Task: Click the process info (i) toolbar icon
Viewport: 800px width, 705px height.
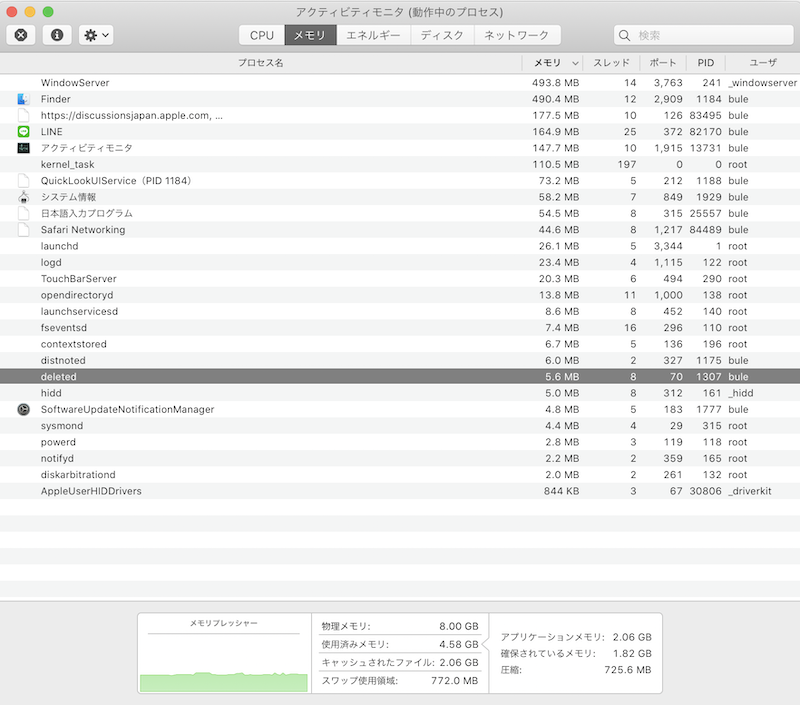Action: coord(58,35)
